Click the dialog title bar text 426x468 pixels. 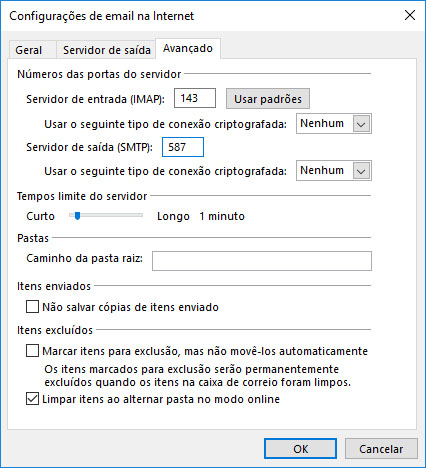[x=101, y=16]
